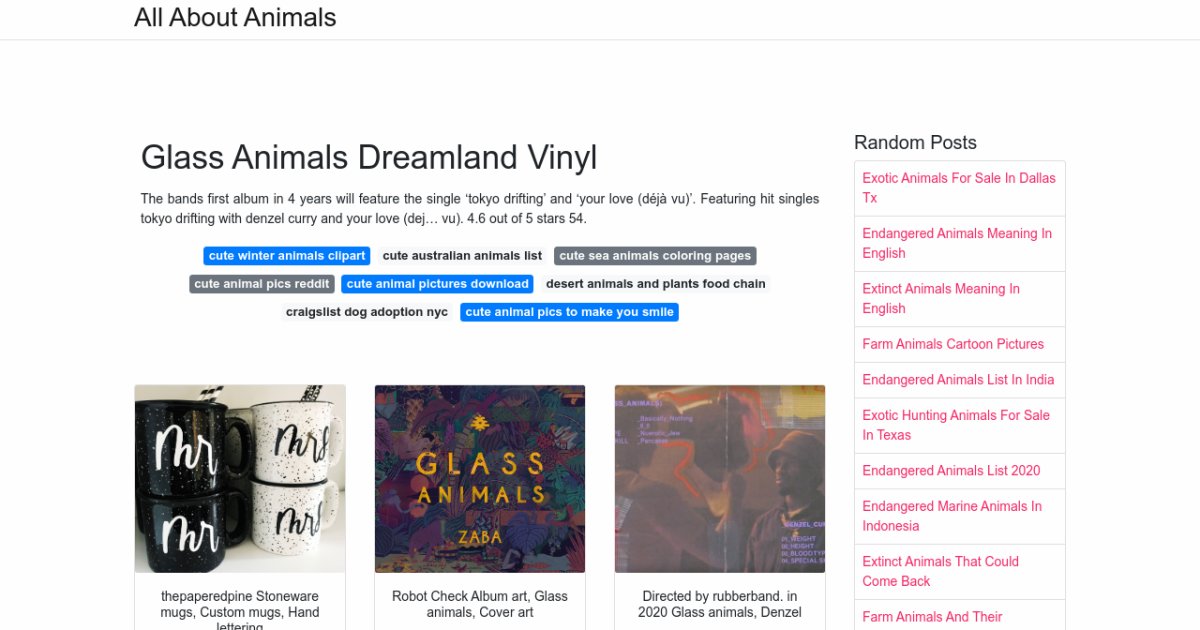The width and height of the screenshot is (1200, 630).
Task: Open Exotic Animals For Sale In Dallas Tx
Action: (x=959, y=188)
